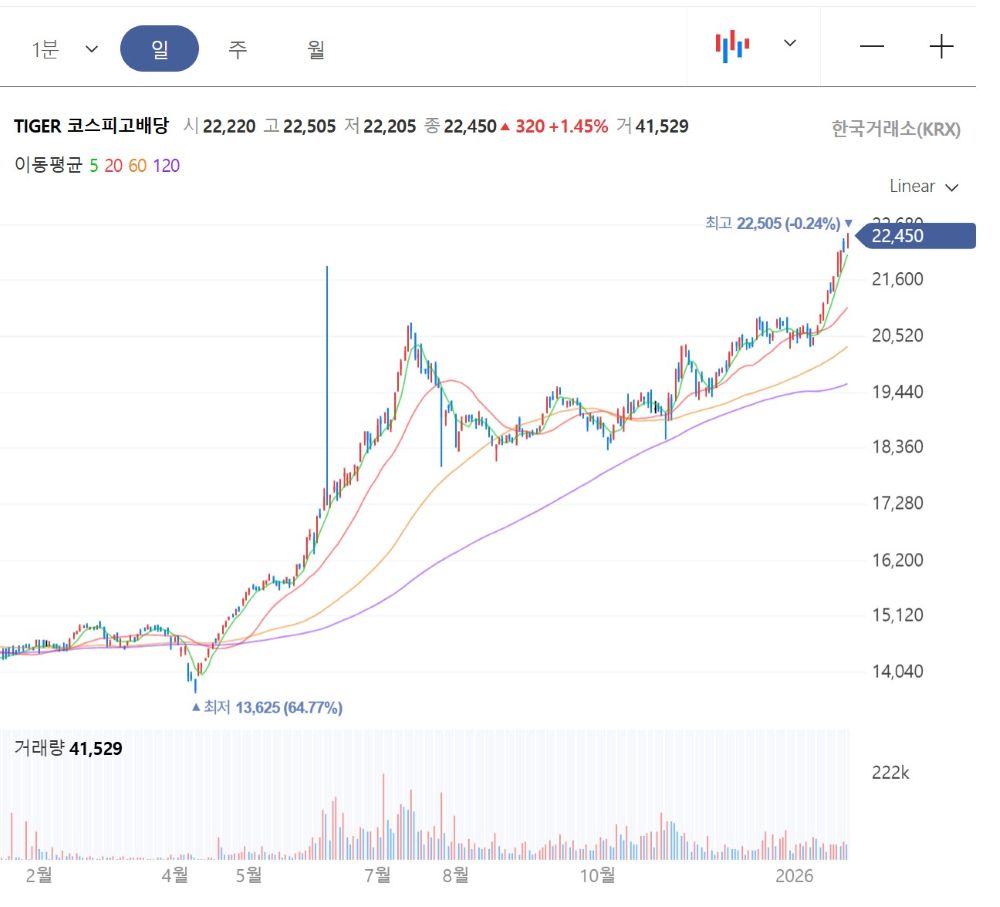
Task: Zoom out using the minus icon
Action: [x=872, y=47]
